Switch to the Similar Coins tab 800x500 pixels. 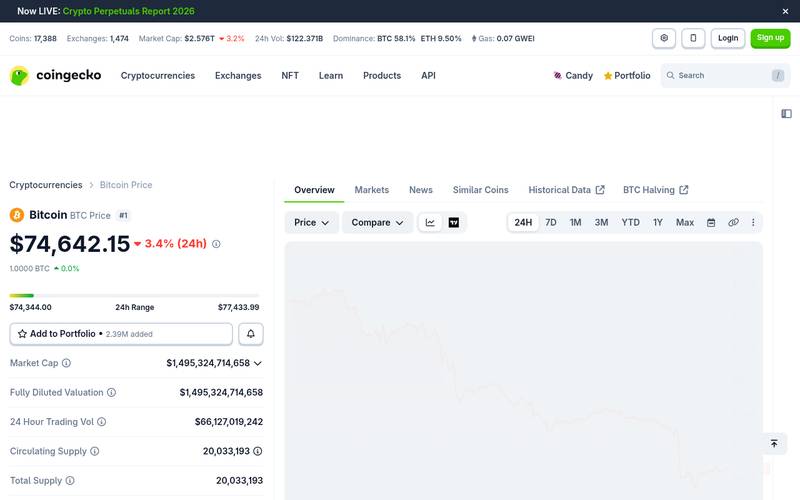(480, 190)
